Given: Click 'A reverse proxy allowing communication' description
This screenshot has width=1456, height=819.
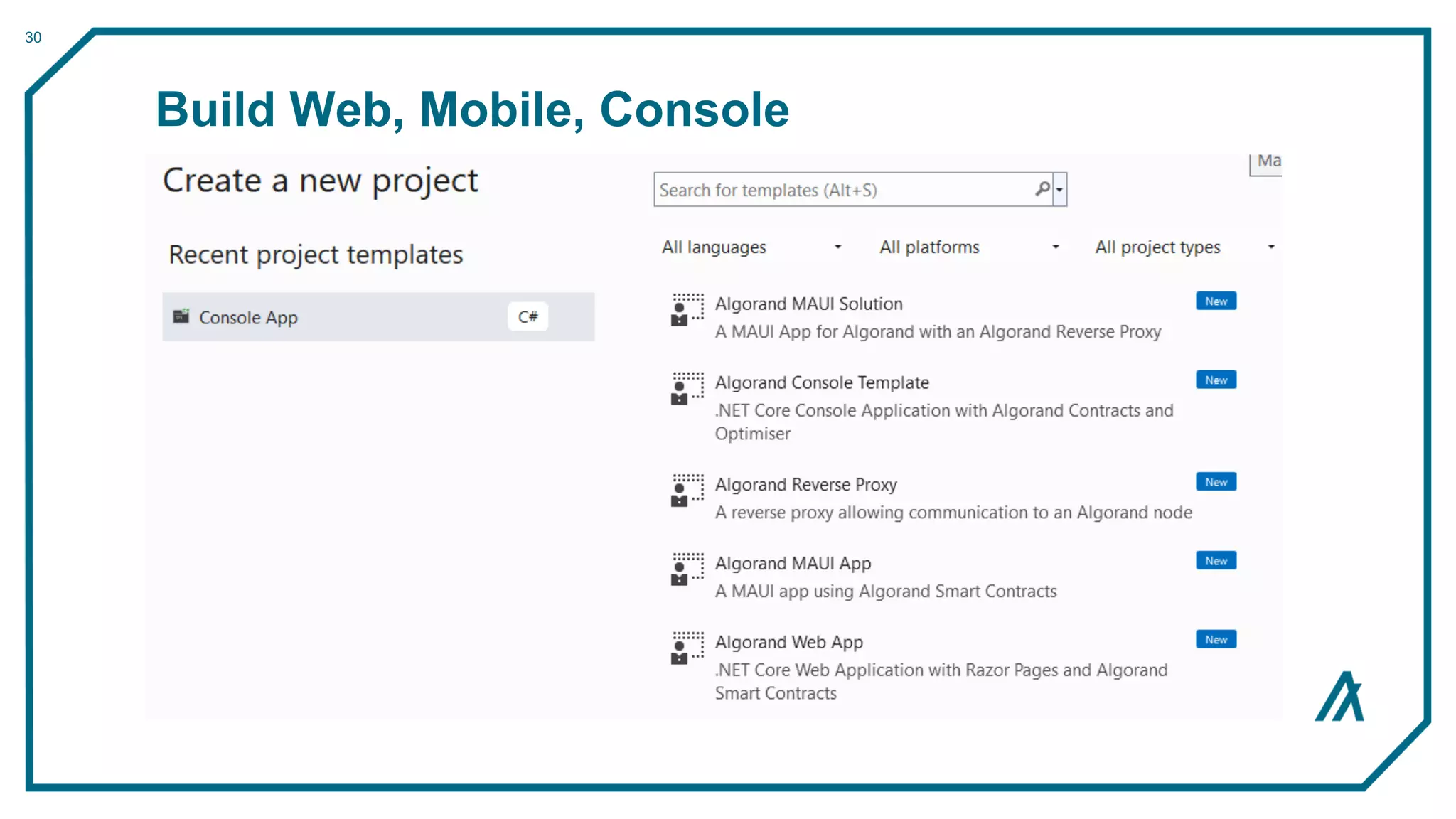Looking at the screenshot, I should 953,513.
